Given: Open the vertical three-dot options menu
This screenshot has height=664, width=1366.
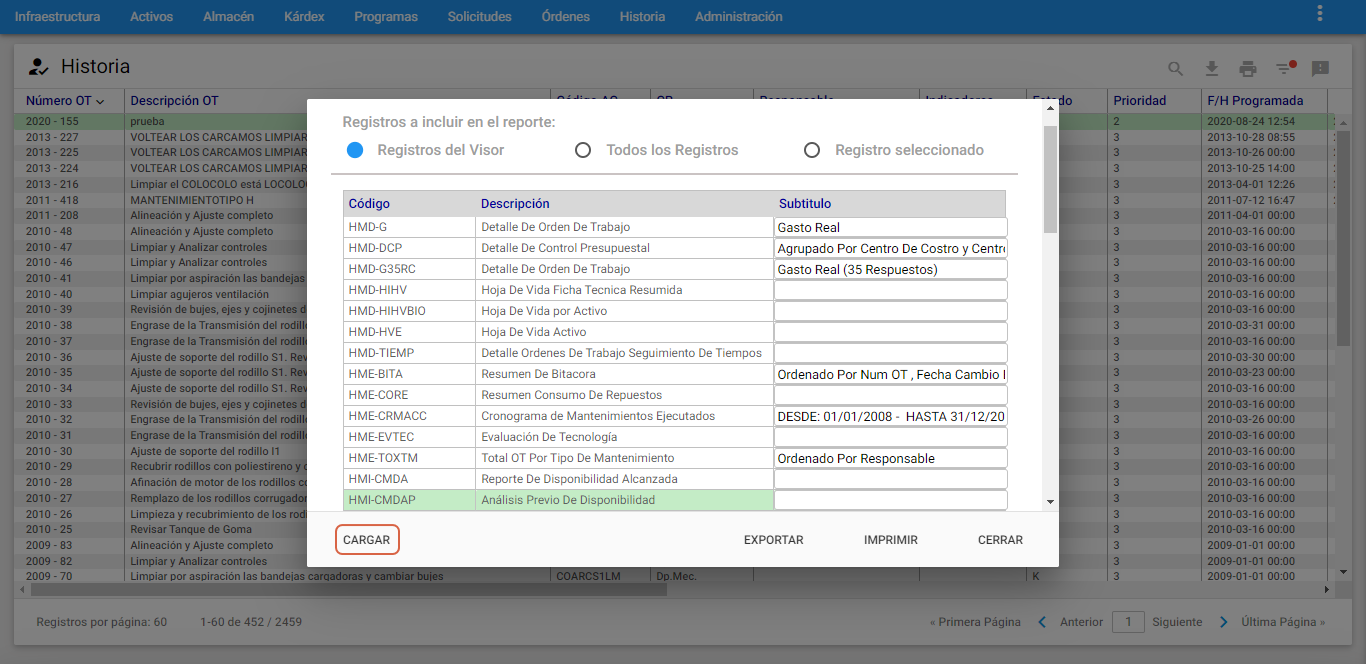Looking at the screenshot, I should (1320, 13).
